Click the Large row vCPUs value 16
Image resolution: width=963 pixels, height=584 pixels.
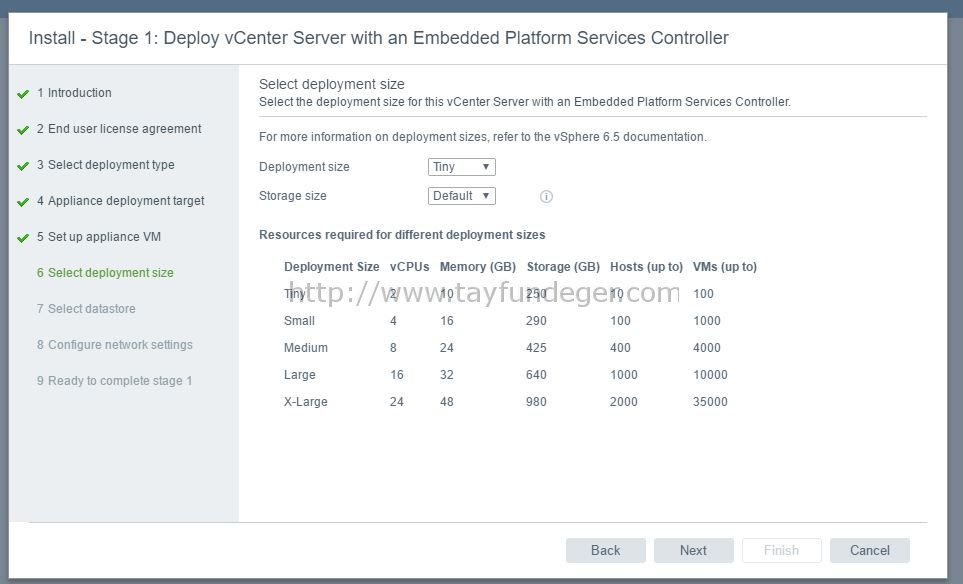397,375
